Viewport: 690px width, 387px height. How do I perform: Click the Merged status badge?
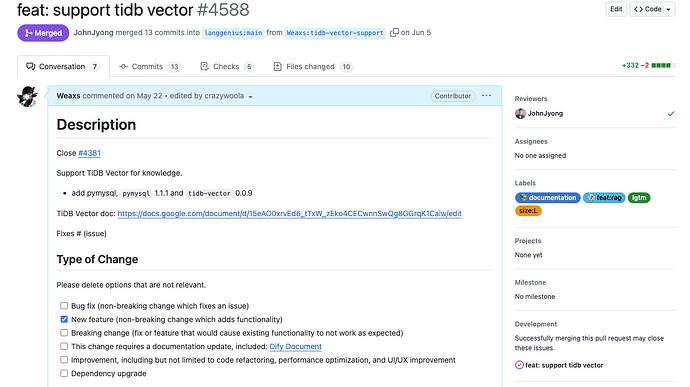coord(43,33)
